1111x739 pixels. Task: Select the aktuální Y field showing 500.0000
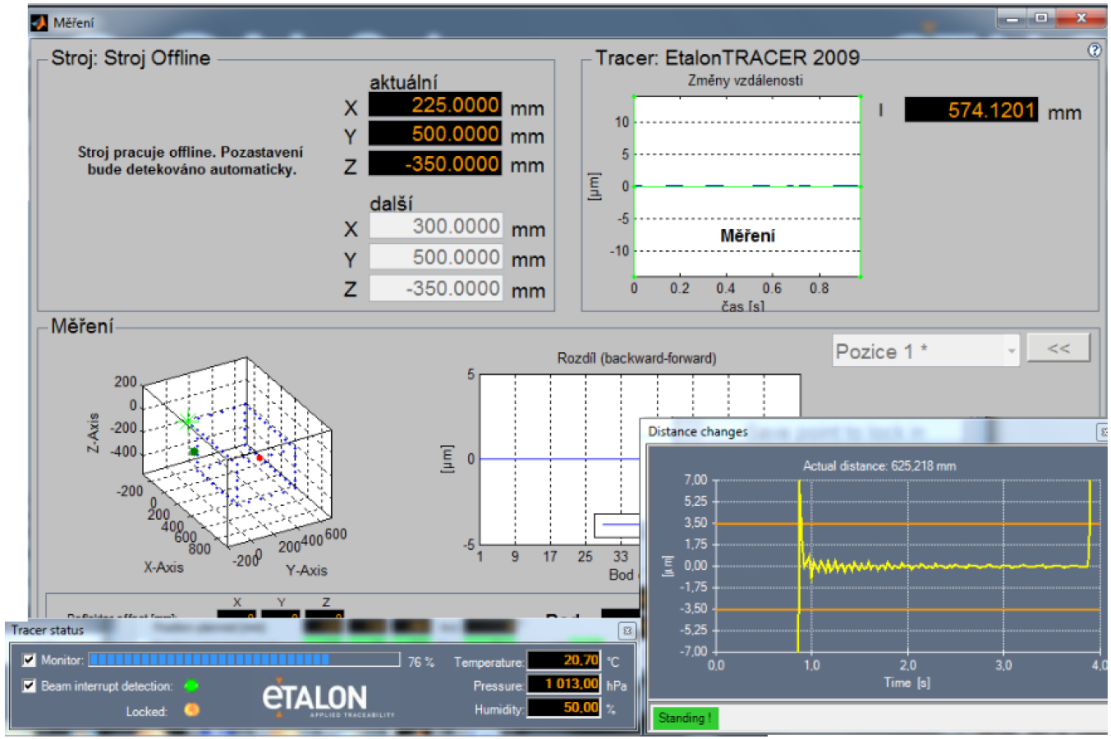pyautogui.click(x=435, y=135)
